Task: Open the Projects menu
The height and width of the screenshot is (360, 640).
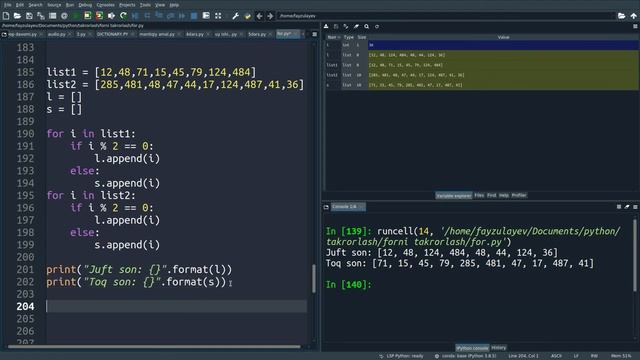Action: tap(127, 5)
